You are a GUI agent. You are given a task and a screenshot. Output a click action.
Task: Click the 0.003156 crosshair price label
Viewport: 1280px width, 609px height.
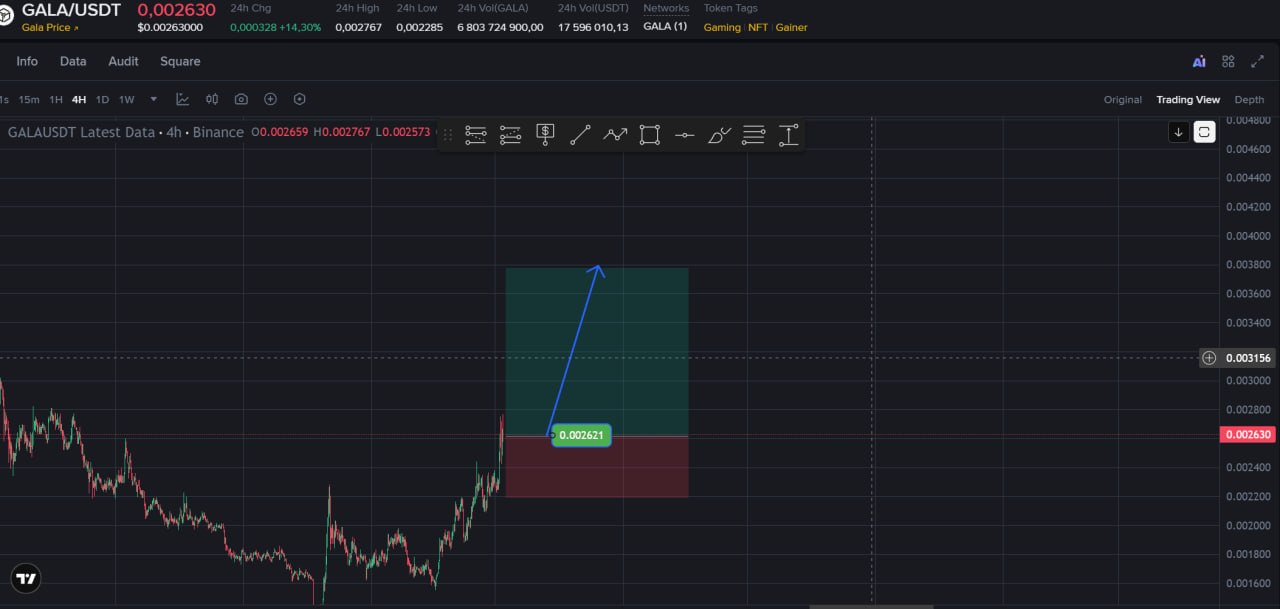[1248, 358]
